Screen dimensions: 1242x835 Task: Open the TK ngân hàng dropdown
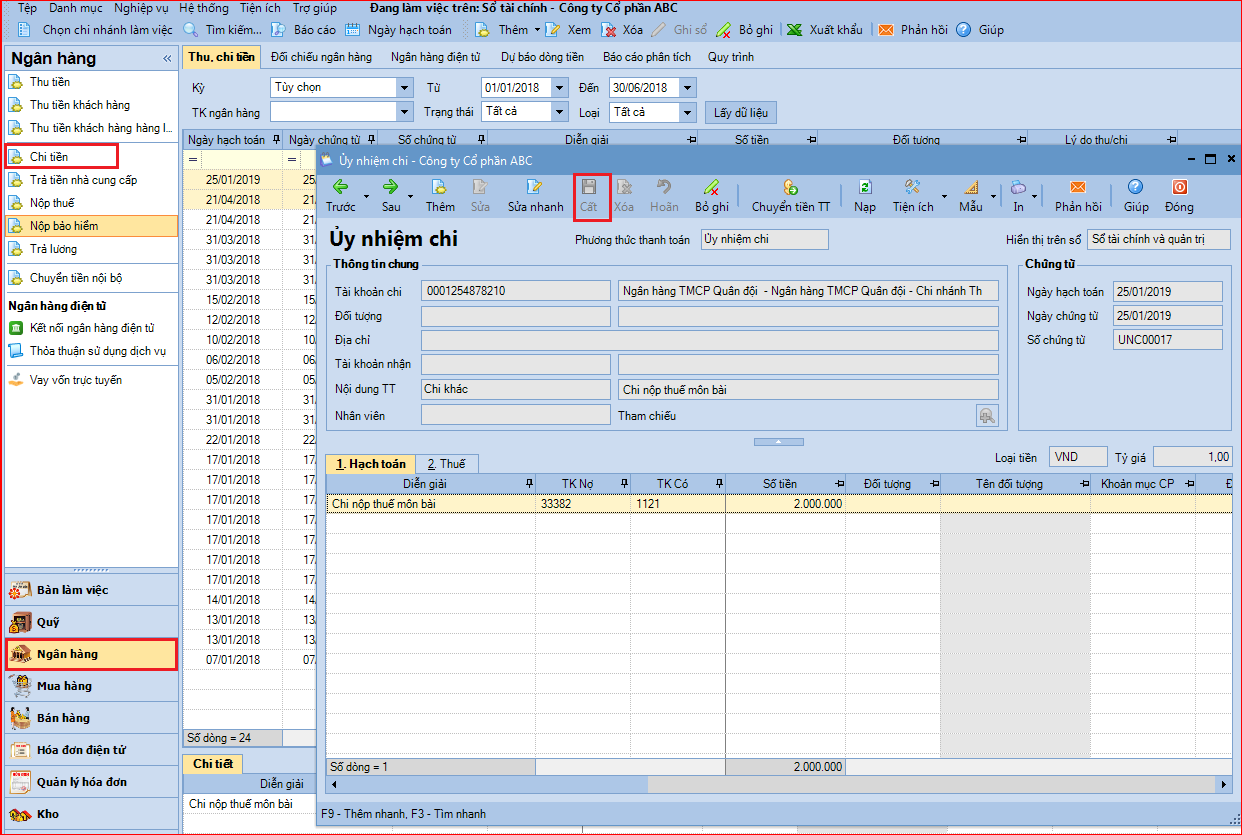tap(404, 112)
